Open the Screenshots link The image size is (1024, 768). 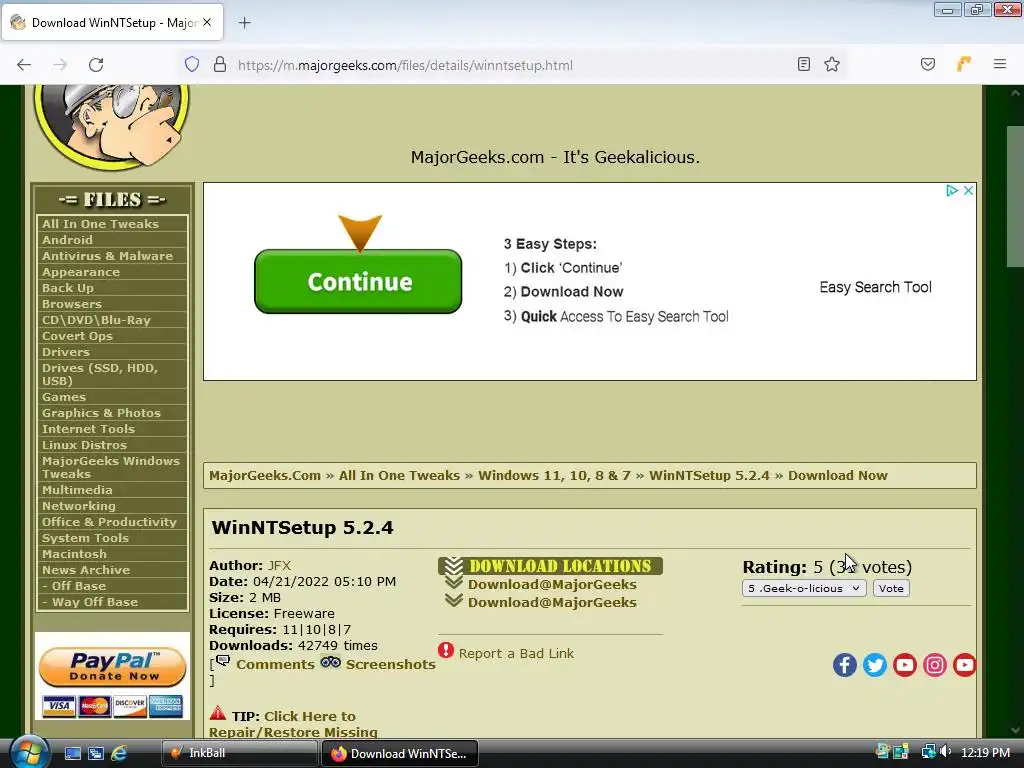391,664
